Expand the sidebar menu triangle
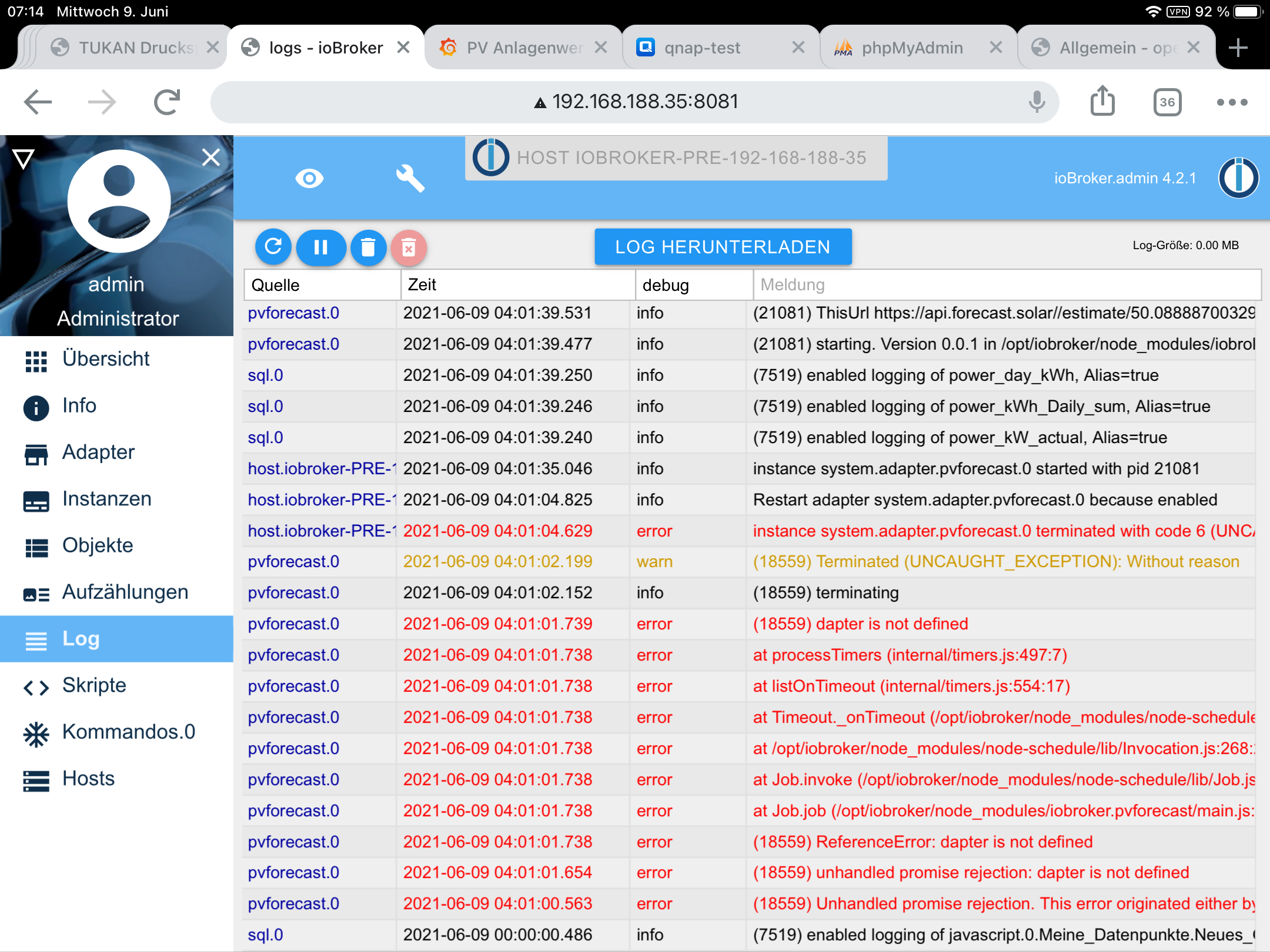The width and height of the screenshot is (1270, 952). point(24,159)
